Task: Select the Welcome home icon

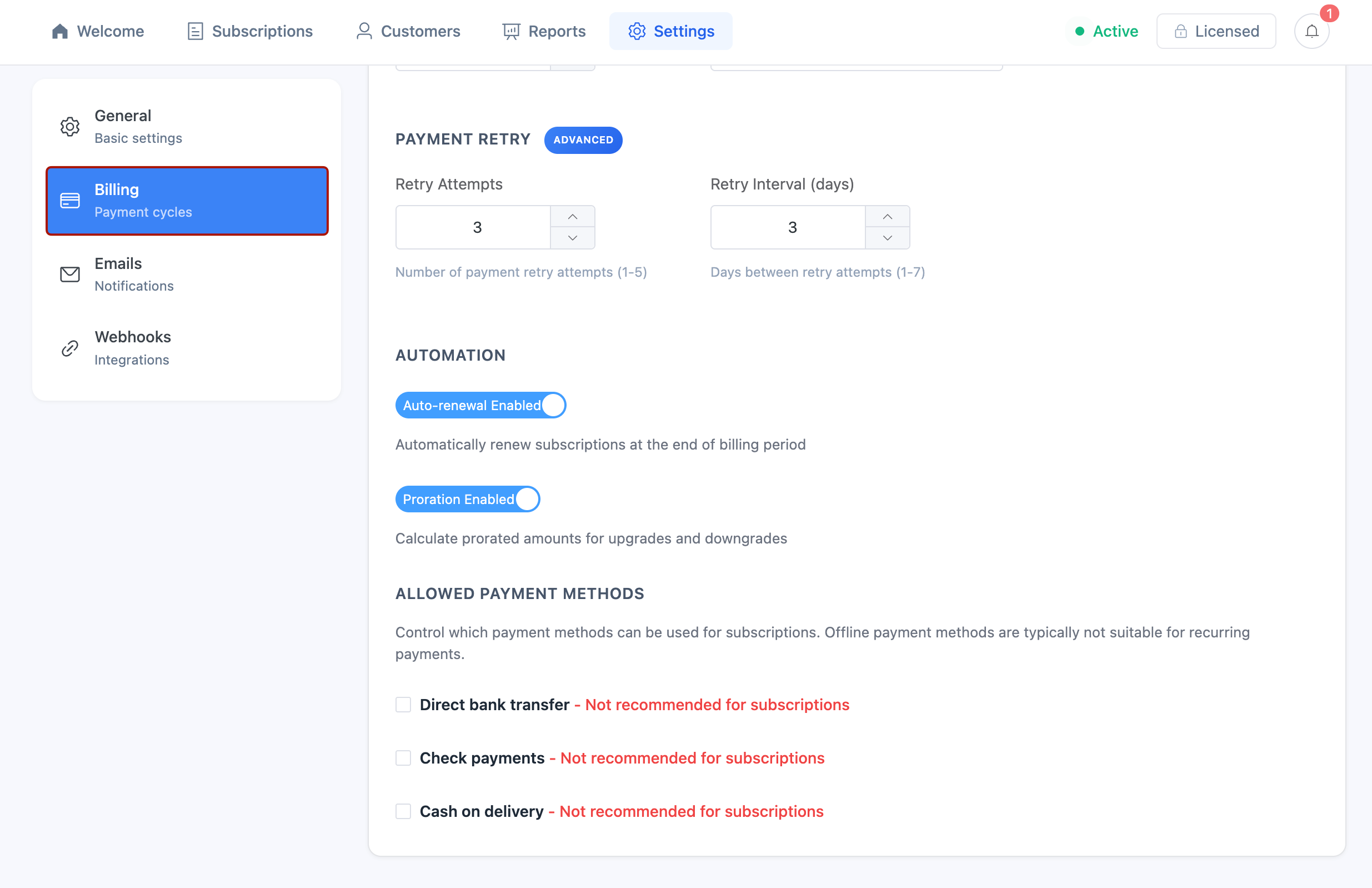Action: (61, 31)
